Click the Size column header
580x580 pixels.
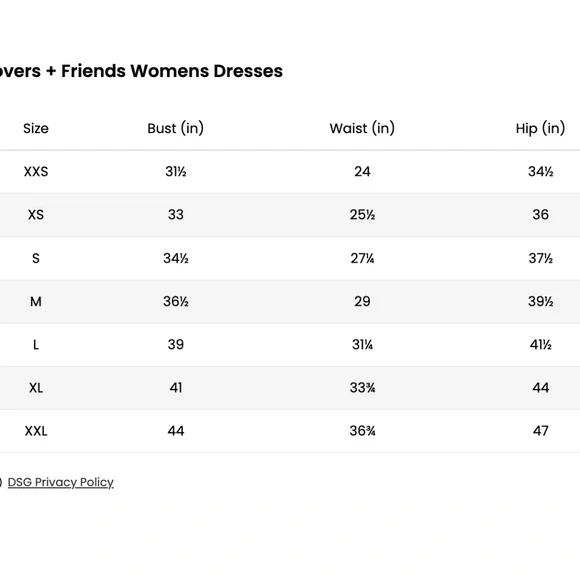point(36,128)
